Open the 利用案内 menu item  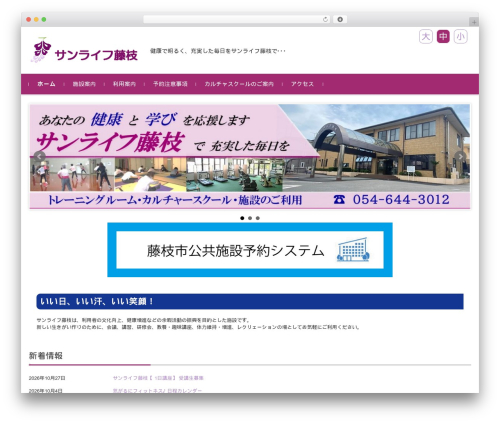[124, 84]
